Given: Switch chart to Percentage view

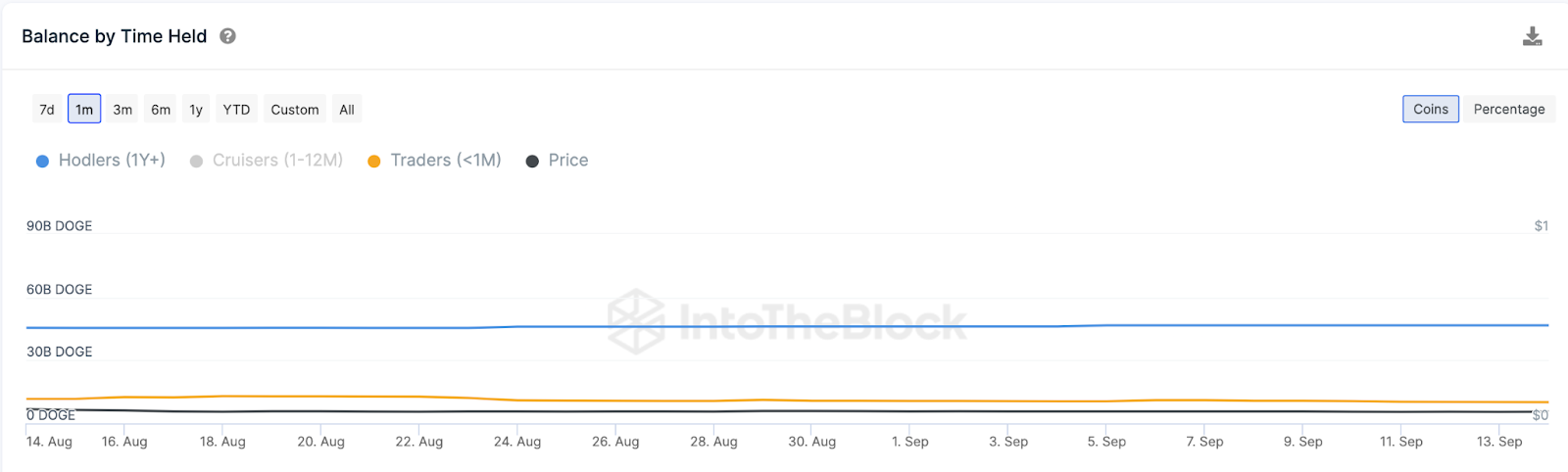Looking at the screenshot, I should point(1509,110).
